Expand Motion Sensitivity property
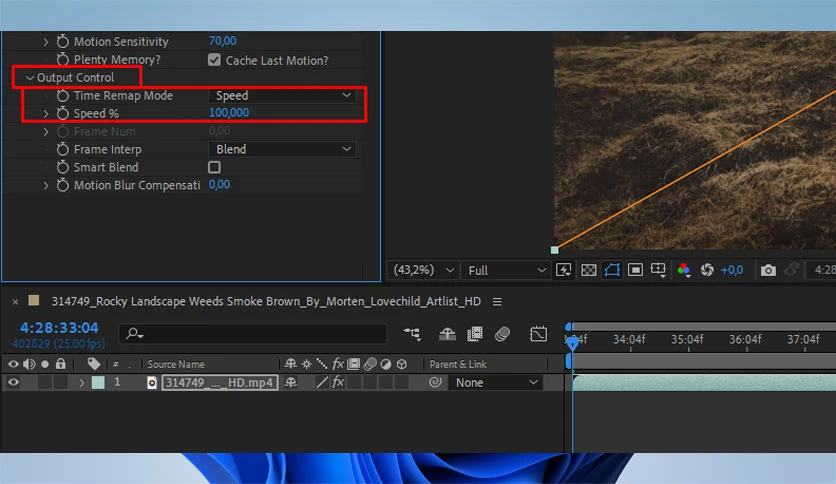Image resolution: width=836 pixels, height=484 pixels. click(x=46, y=42)
